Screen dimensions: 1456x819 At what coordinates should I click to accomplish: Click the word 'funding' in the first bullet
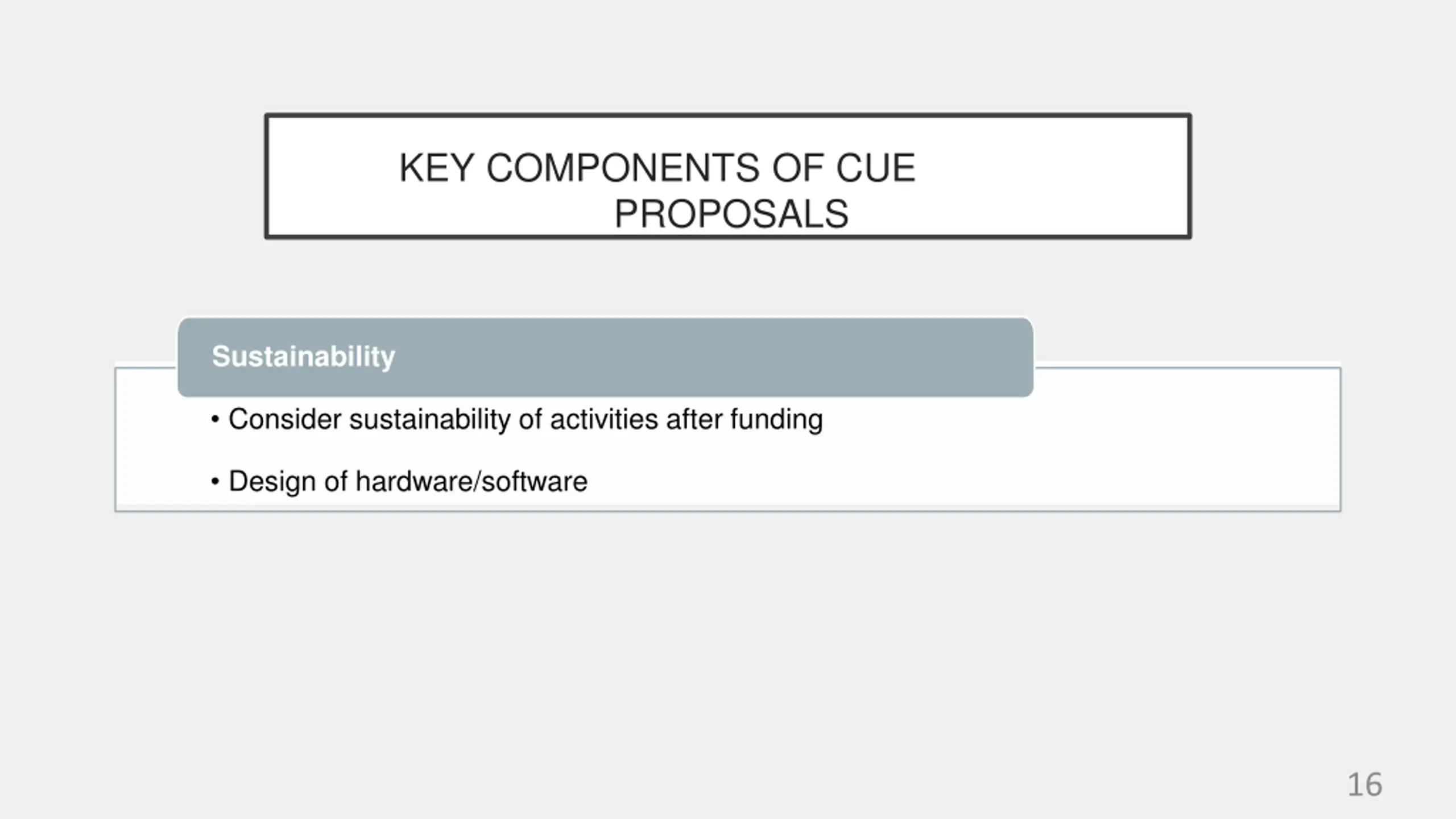tap(776, 420)
